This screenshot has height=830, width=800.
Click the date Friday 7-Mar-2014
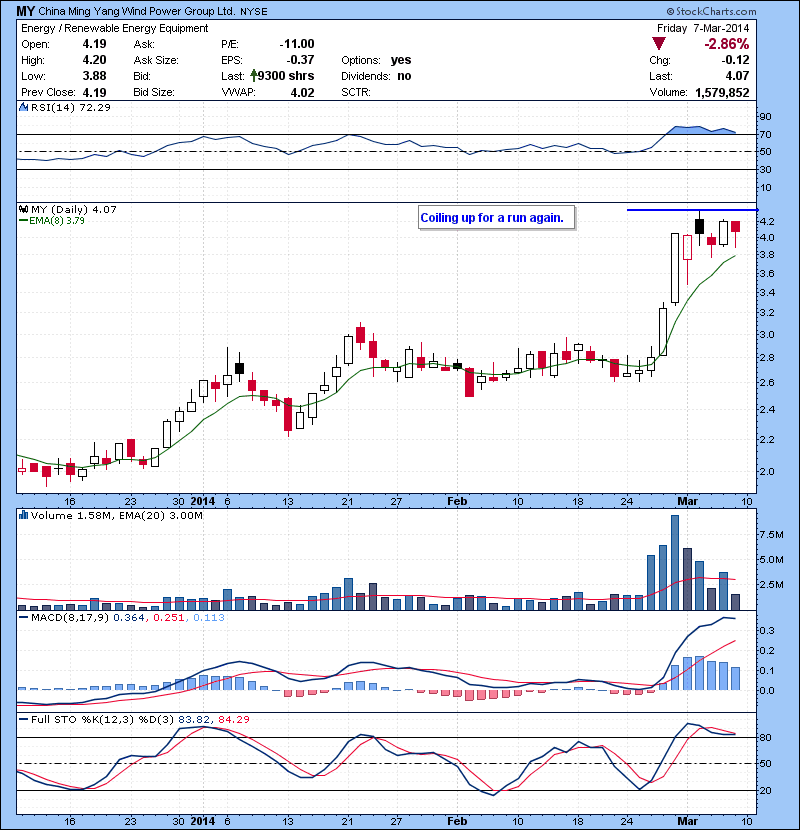(703, 28)
